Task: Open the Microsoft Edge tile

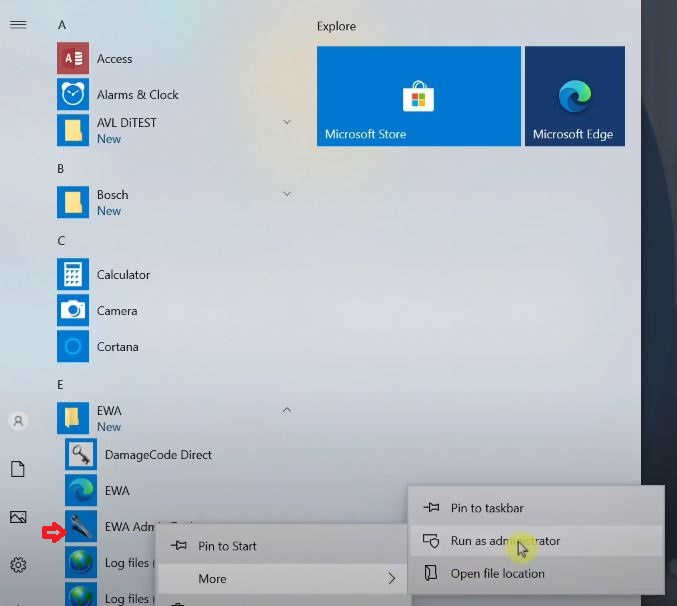Action: tap(575, 96)
